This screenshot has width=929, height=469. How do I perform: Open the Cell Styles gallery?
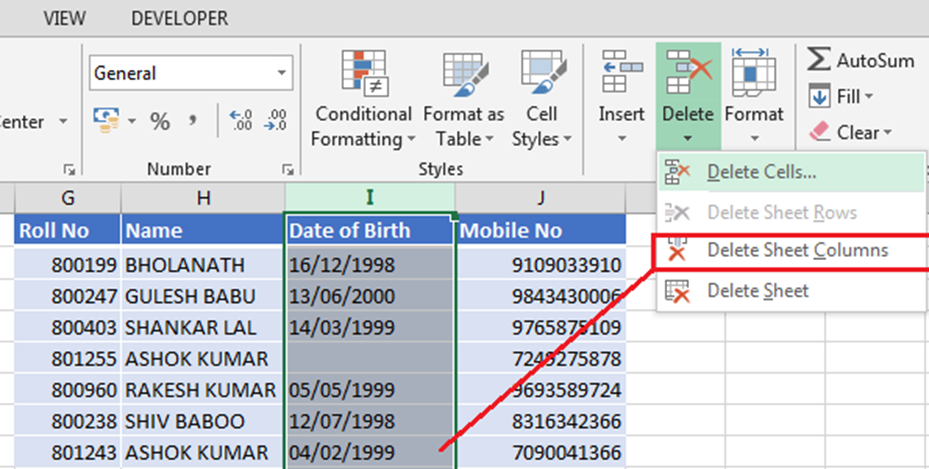click(542, 73)
